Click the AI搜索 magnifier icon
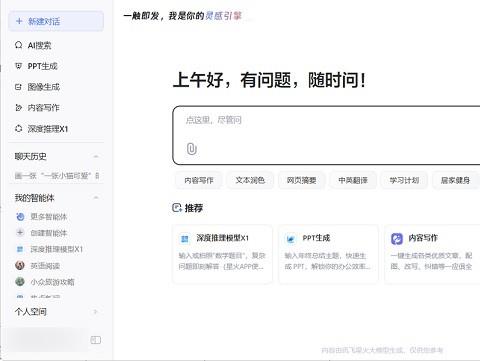The width and height of the screenshot is (480, 361). click(19, 45)
